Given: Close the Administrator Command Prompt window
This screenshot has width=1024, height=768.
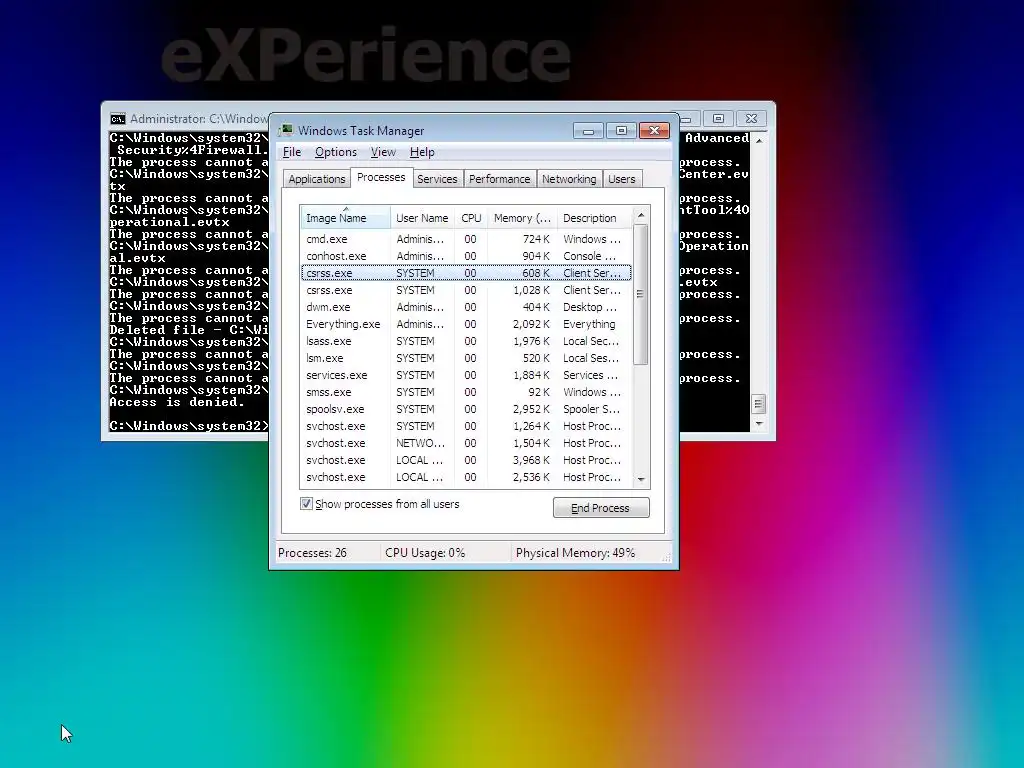Looking at the screenshot, I should [x=751, y=119].
